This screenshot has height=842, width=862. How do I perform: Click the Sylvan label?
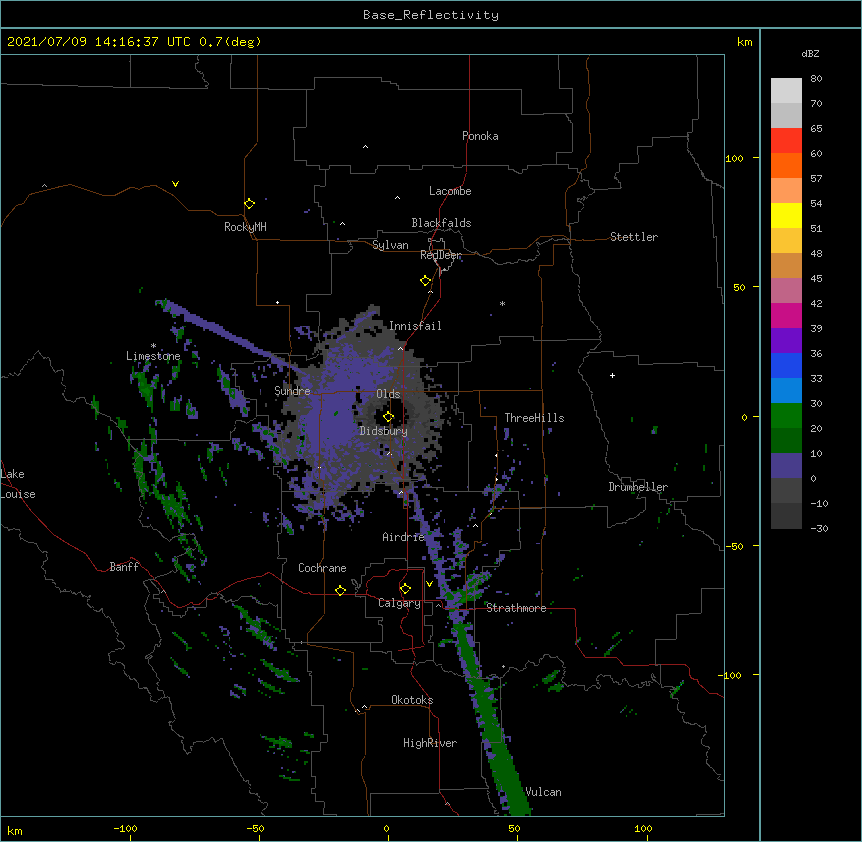(x=390, y=245)
